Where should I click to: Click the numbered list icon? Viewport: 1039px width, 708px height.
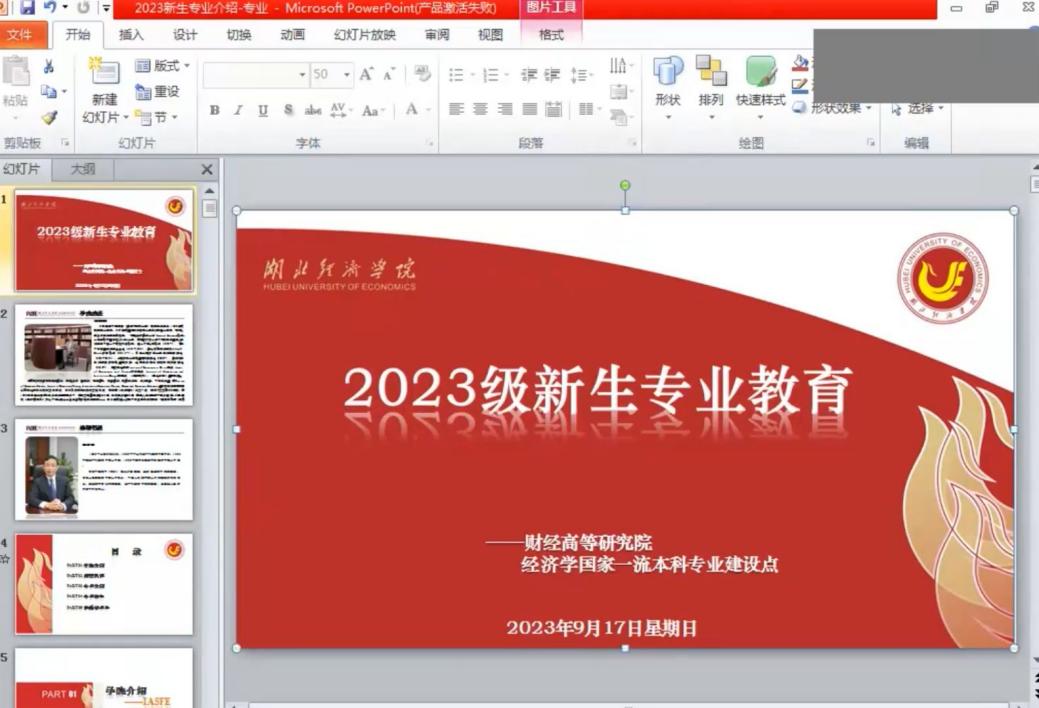(x=491, y=75)
